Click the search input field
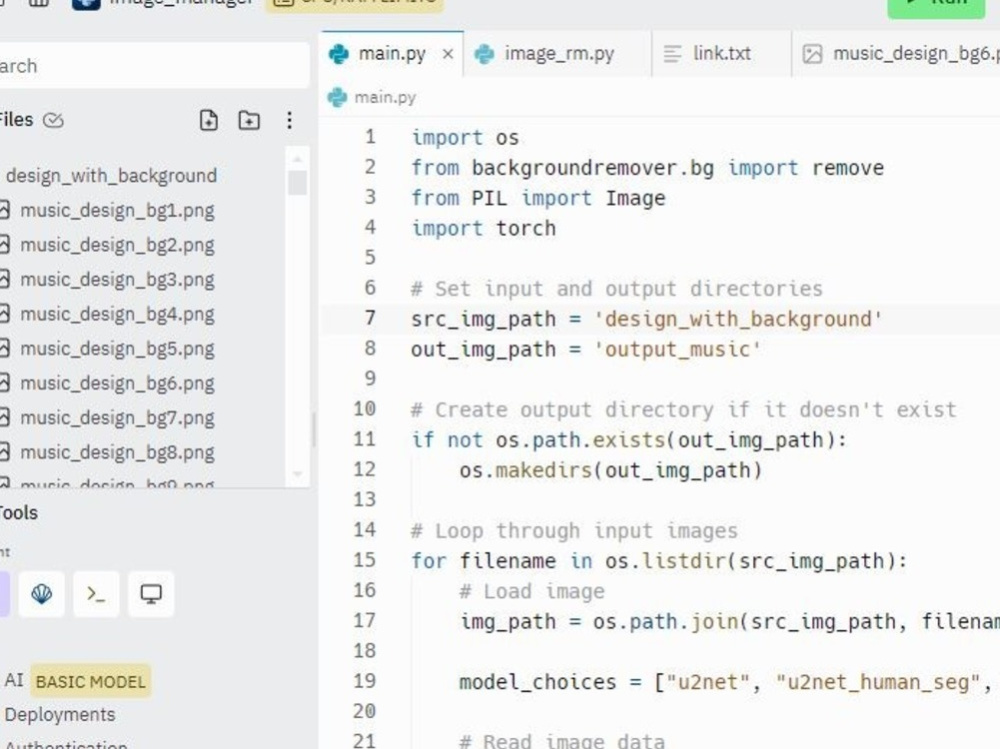Screen dimensions: 1000x749 pyautogui.click(x=153, y=66)
